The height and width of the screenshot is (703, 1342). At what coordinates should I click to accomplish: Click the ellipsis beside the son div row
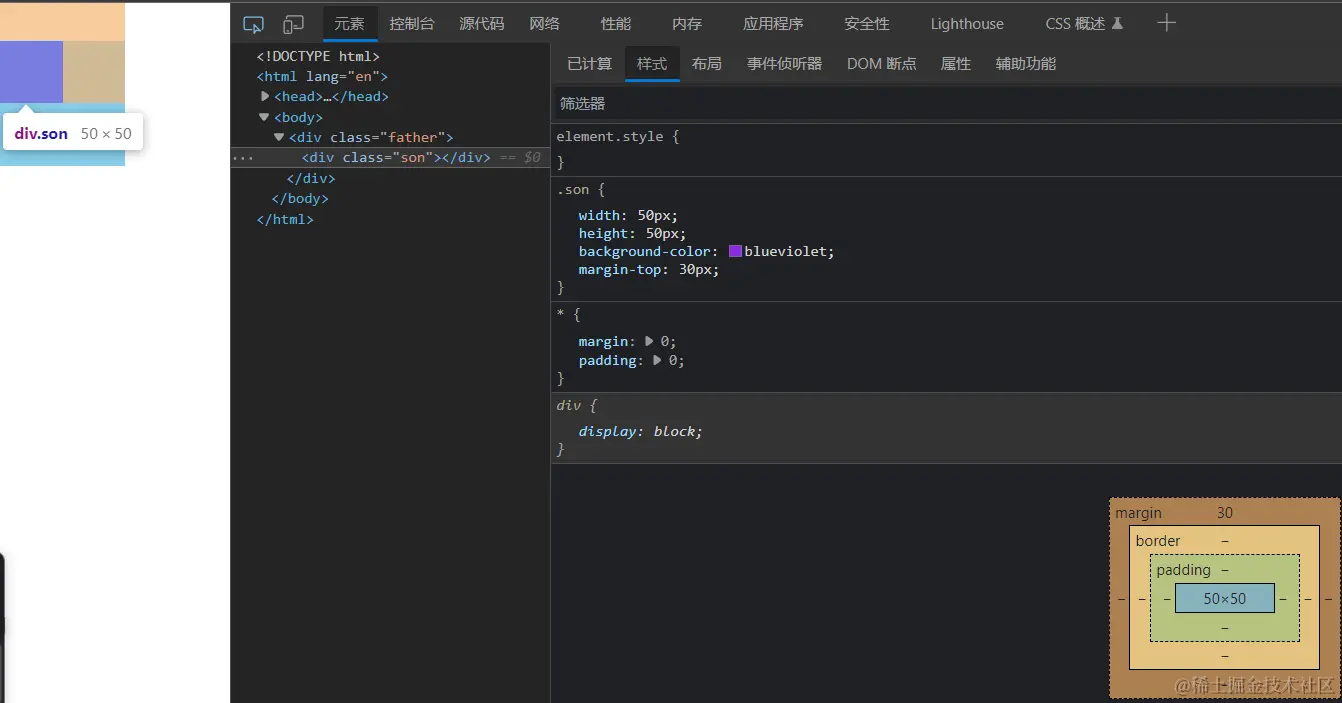click(243, 158)
